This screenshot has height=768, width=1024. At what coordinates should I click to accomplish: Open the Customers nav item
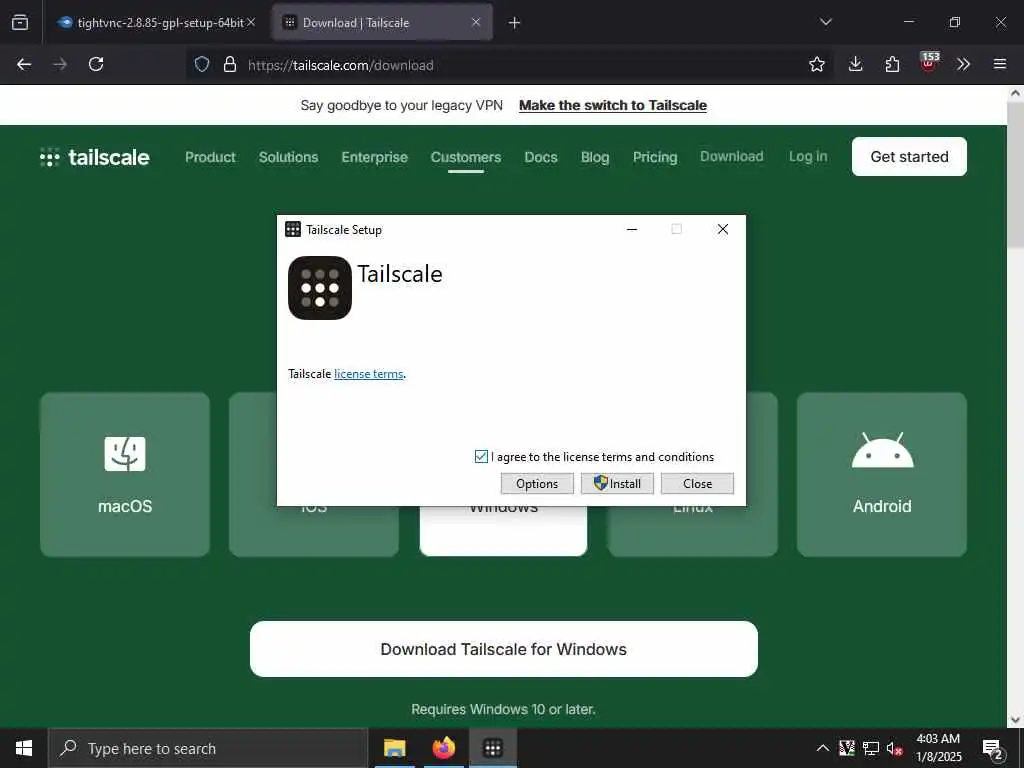point(466,157)
